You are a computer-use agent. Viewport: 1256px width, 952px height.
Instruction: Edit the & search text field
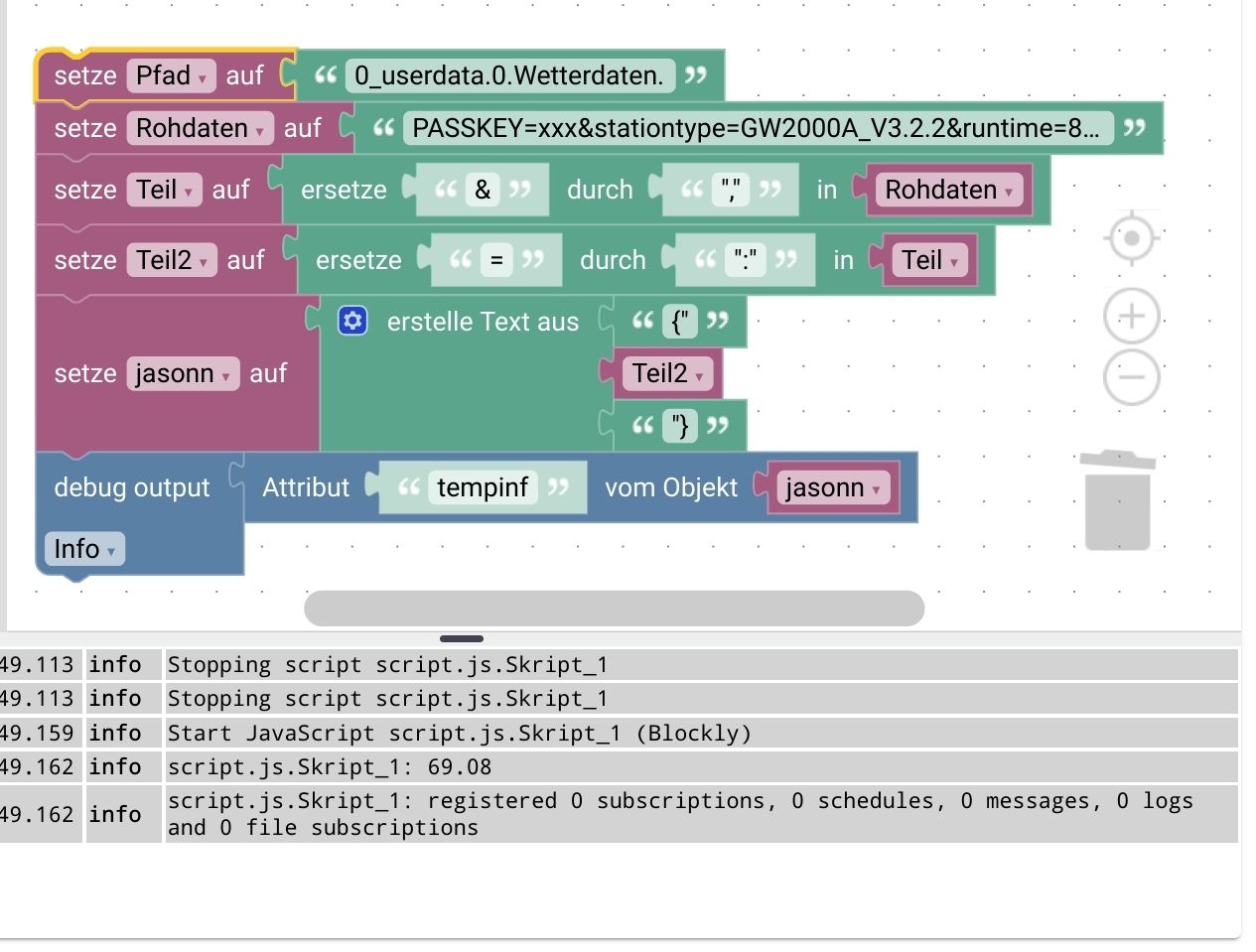[x=483, y=190]
